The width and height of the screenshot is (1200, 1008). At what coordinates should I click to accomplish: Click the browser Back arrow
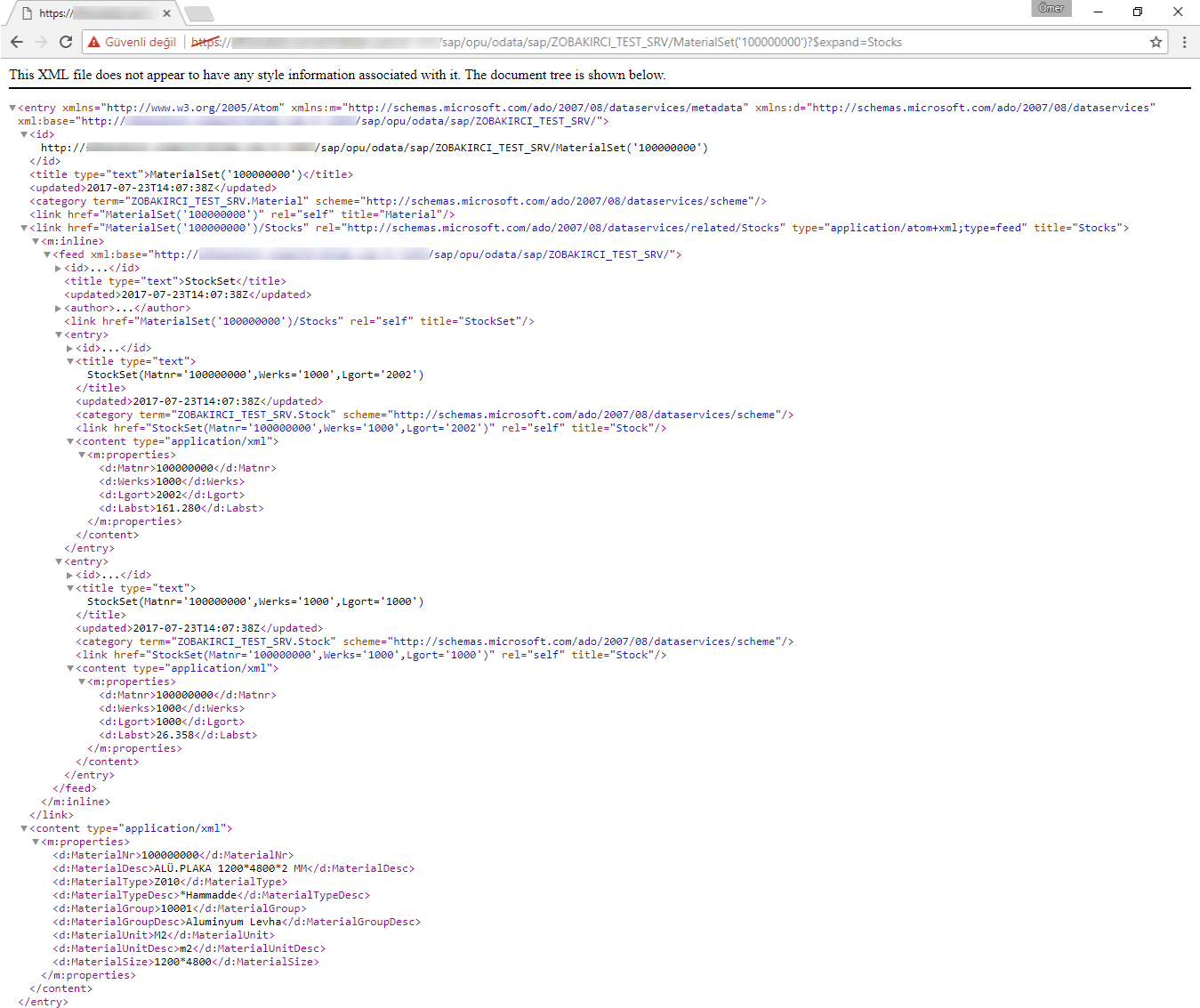[16, 42]
